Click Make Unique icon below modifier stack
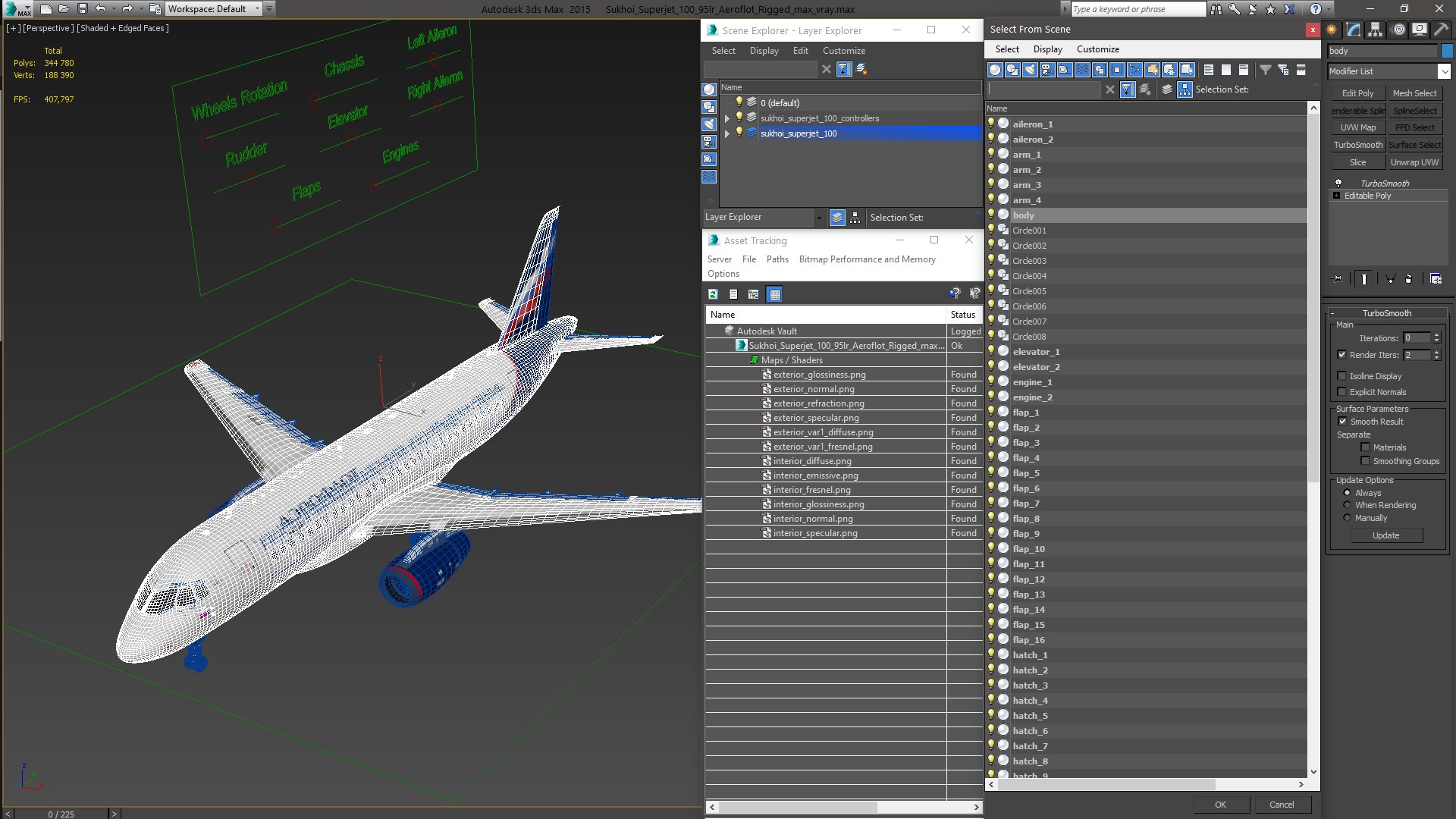This screenshot has width=1456, height=819. (1390, 279)
